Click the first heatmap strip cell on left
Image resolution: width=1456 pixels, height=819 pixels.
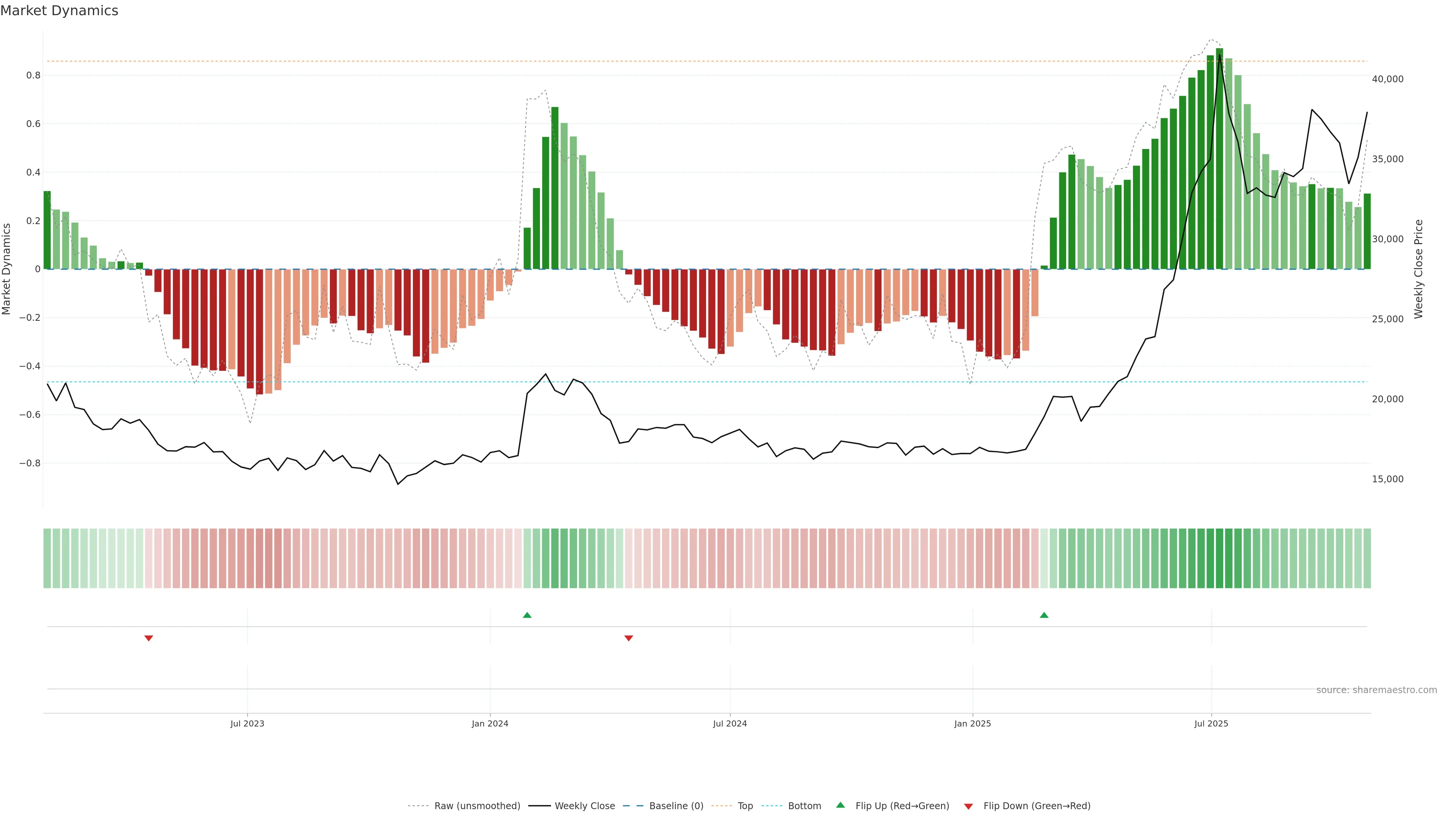(47, 558)
